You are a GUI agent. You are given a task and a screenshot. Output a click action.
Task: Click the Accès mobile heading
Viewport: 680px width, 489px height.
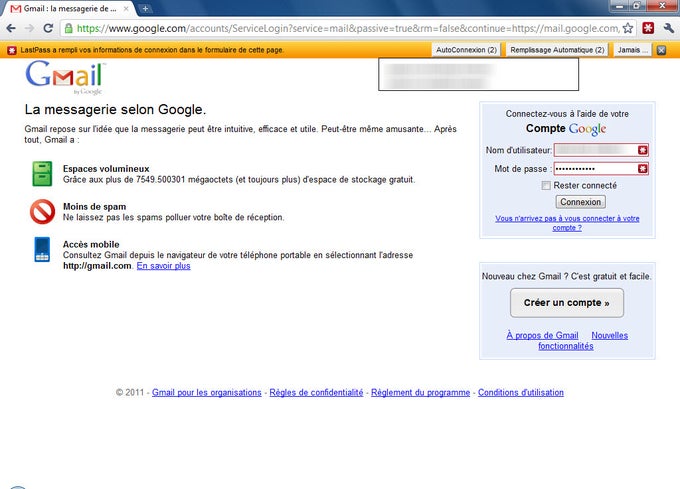coord(91,244)
